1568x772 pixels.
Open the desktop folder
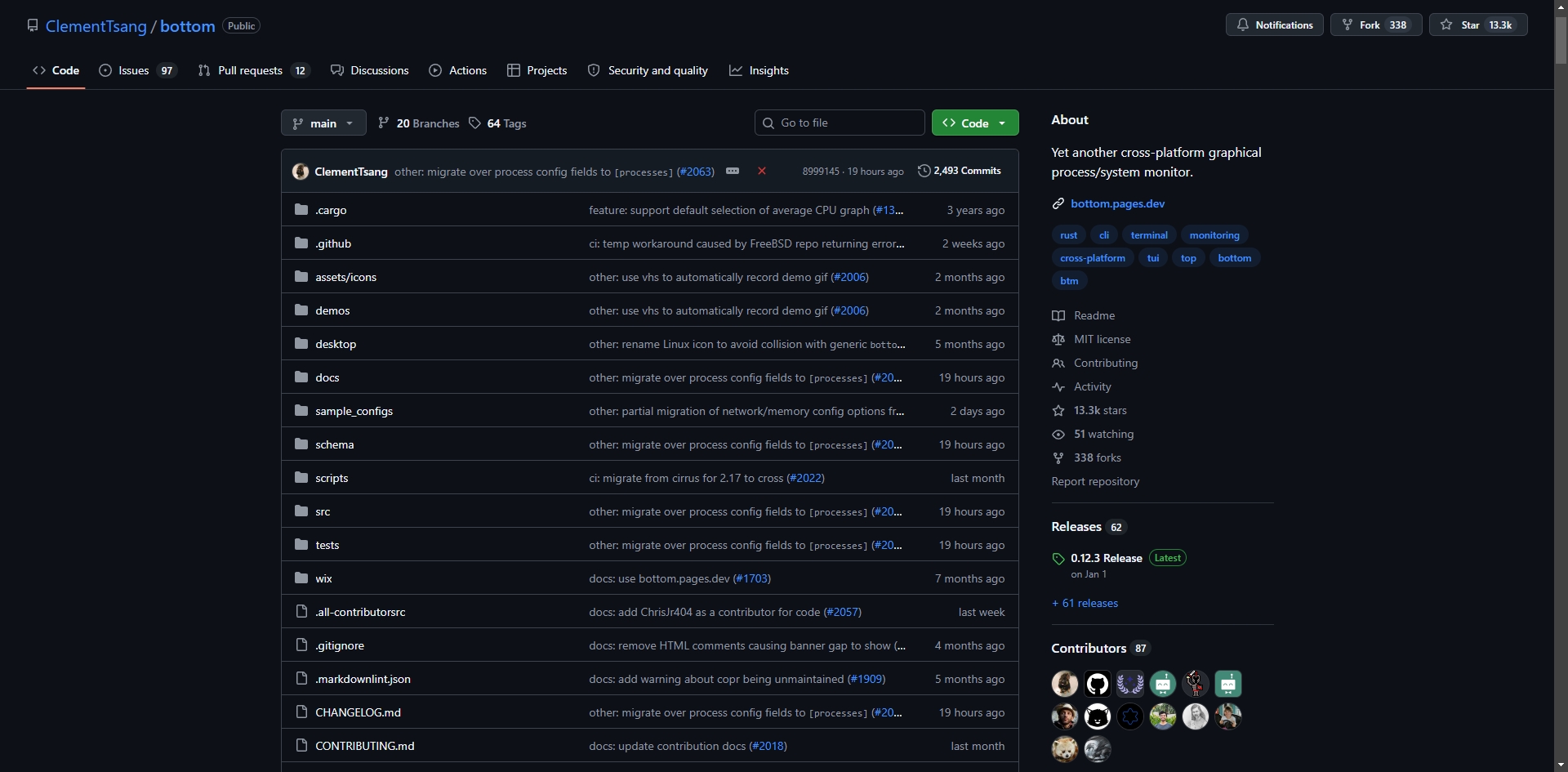coord(336,344)
